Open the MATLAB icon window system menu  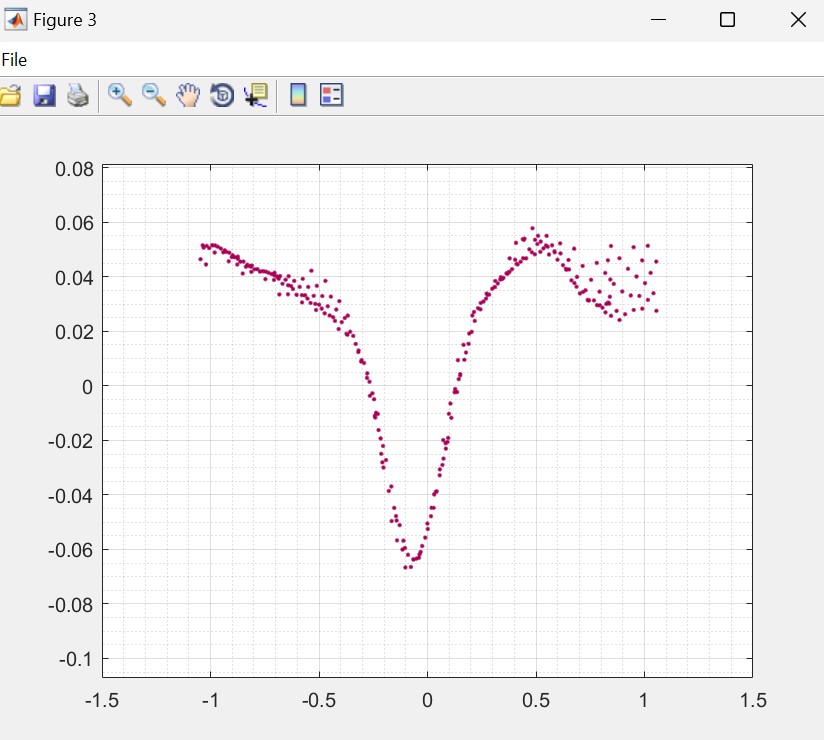[16, 20]
